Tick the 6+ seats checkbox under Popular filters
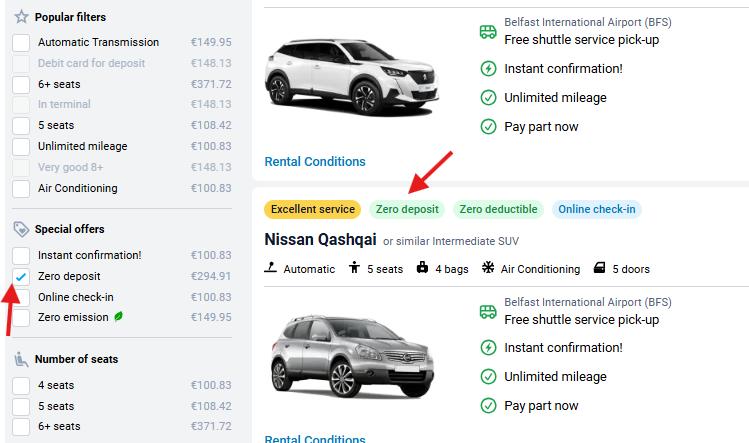This screenshot has height=443, width=749. [21, 85]
